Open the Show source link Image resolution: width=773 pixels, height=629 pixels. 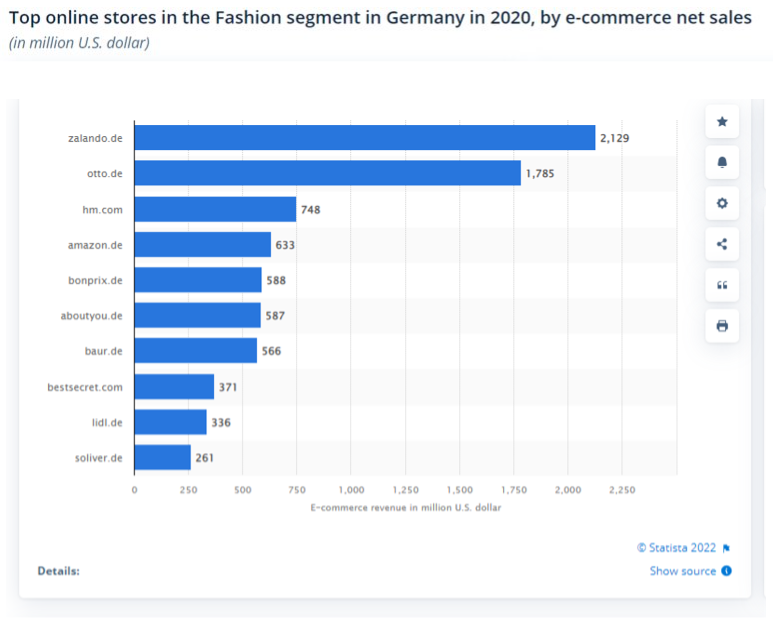[x=682, y=571]
